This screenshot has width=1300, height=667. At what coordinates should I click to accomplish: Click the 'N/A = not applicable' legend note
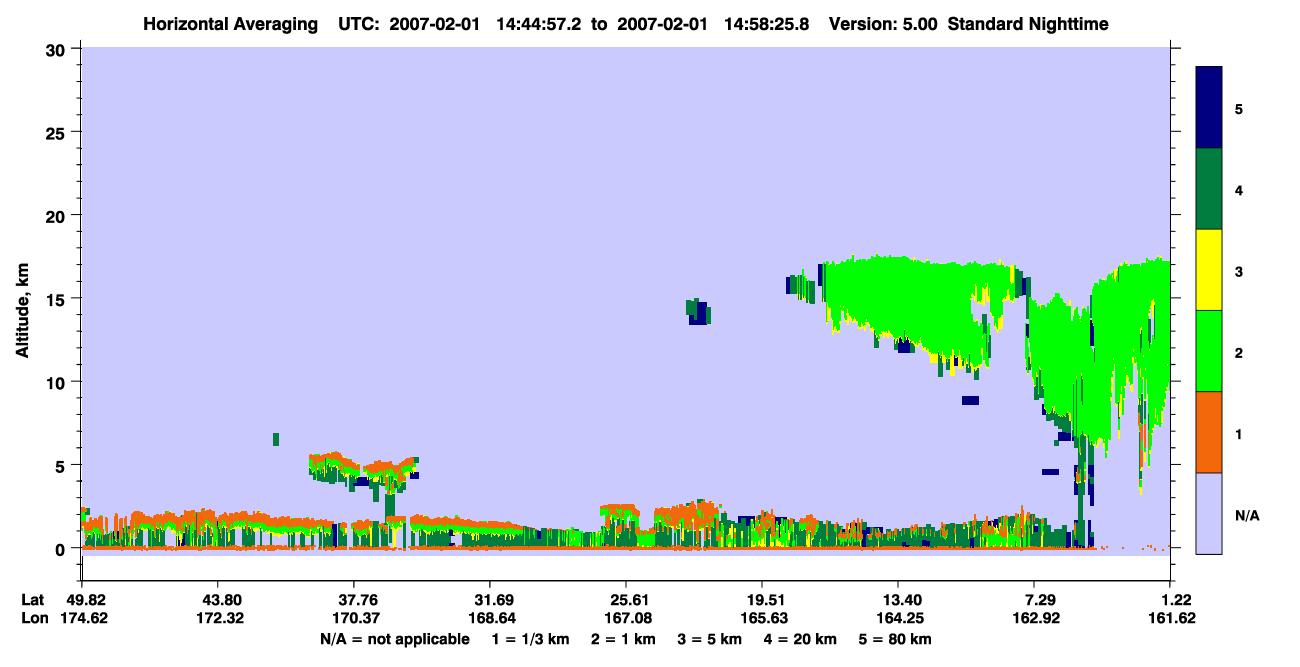[394, 639]
